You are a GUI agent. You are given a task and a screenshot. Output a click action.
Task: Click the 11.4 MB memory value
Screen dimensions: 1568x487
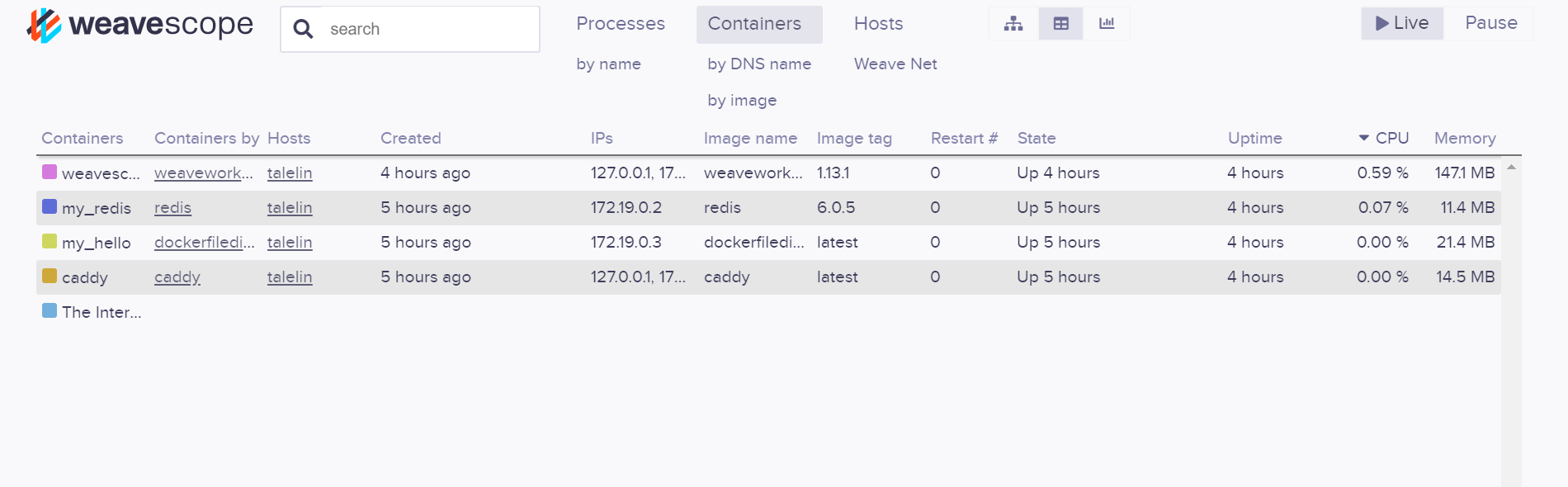point(1468,207)
